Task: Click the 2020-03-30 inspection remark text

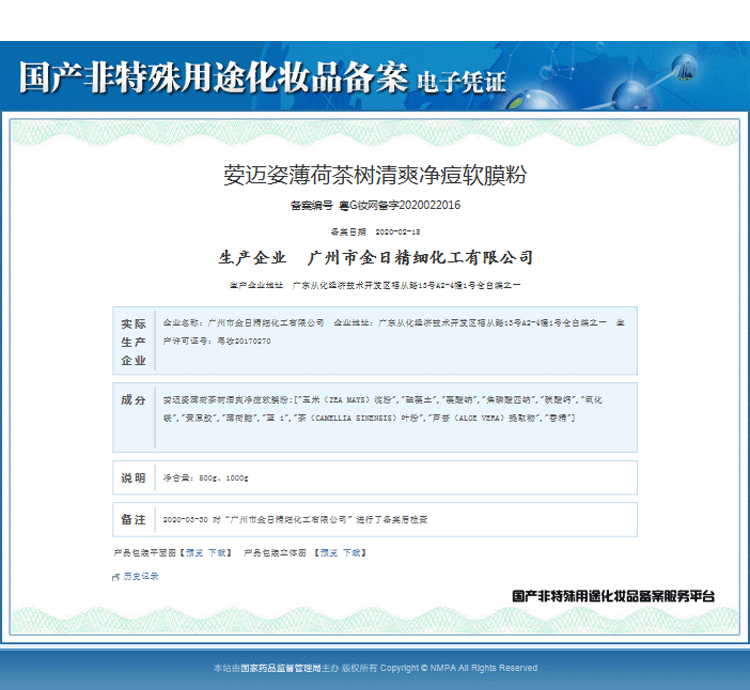Action: pyautogui.click(x=295, y=520)
